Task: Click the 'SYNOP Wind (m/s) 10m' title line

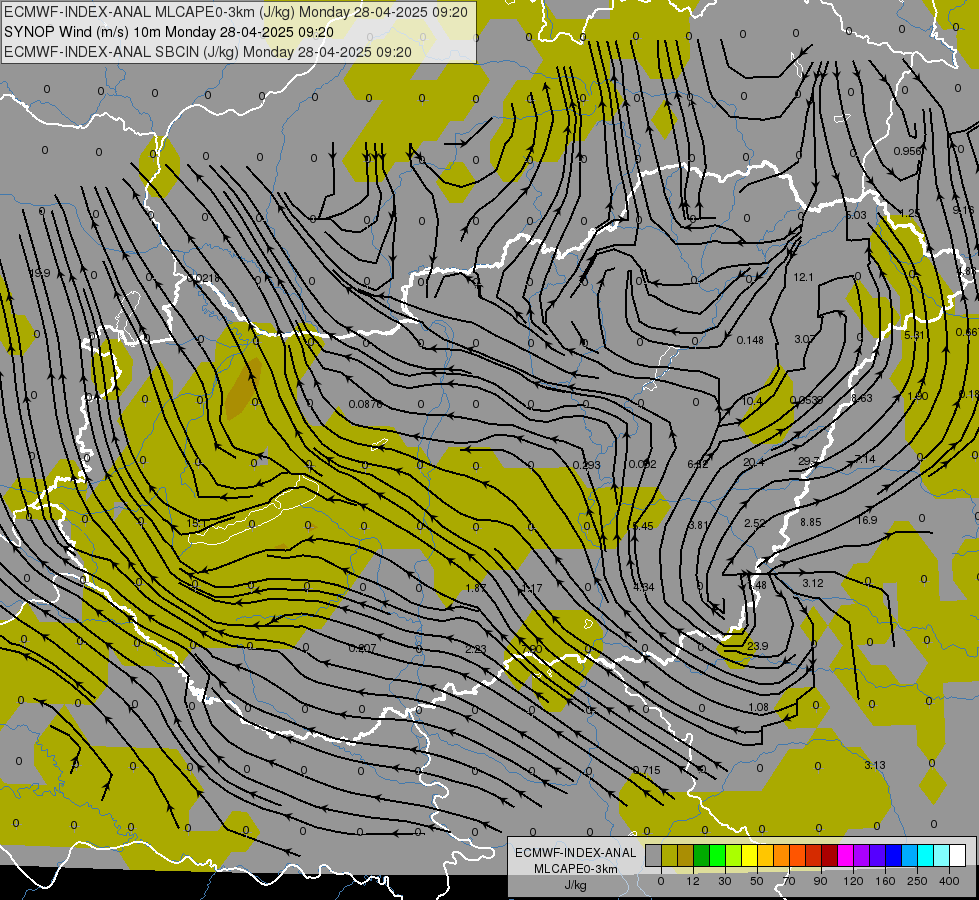Action: pyautogui.click(x=169, y=32)
